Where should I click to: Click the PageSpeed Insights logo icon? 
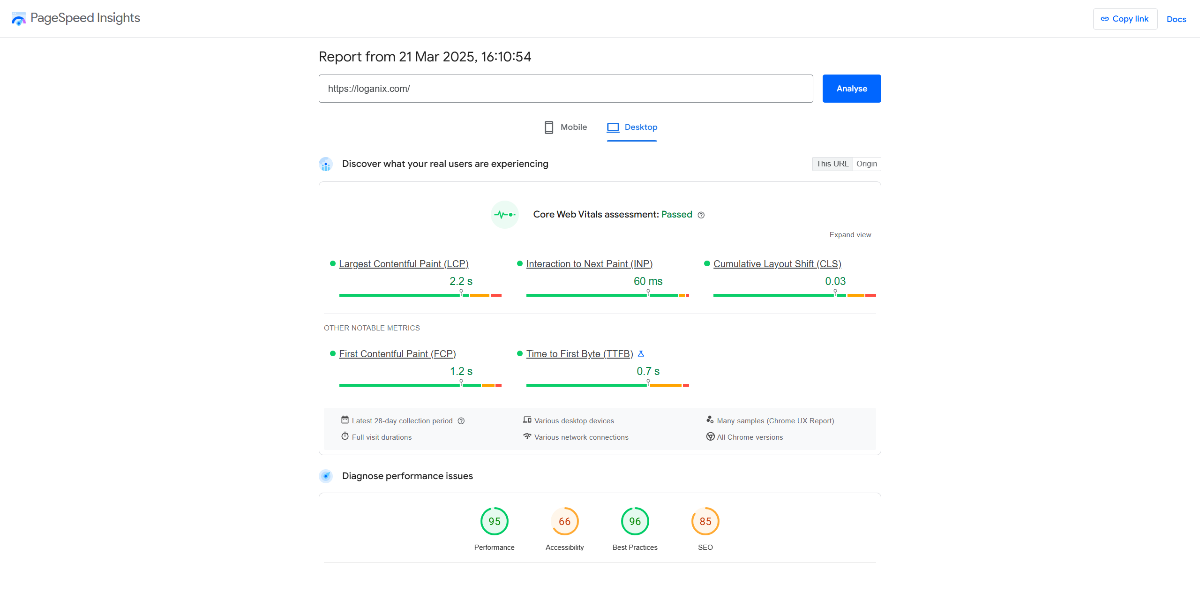(x=20, y=19)
